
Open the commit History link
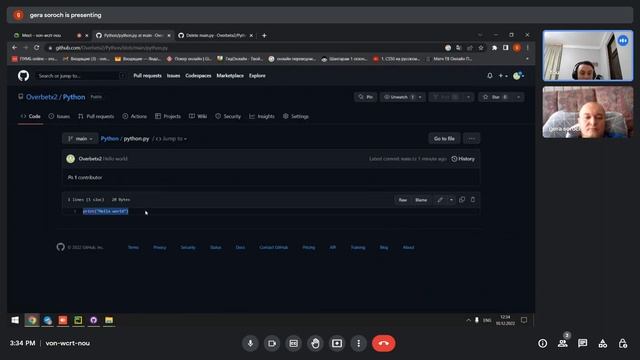[463, 159]
